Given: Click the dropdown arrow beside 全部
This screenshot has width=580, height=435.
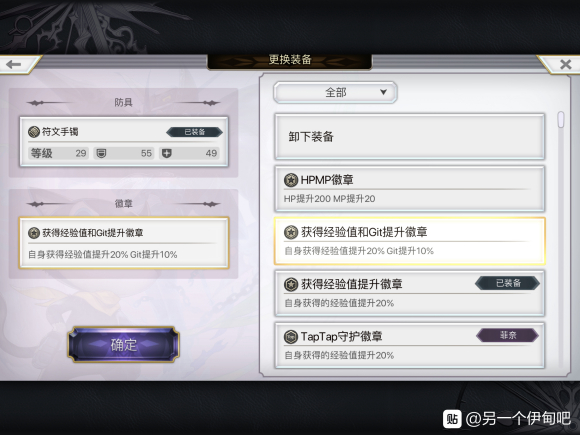Looking at the screenshot, I should (383, 92).
